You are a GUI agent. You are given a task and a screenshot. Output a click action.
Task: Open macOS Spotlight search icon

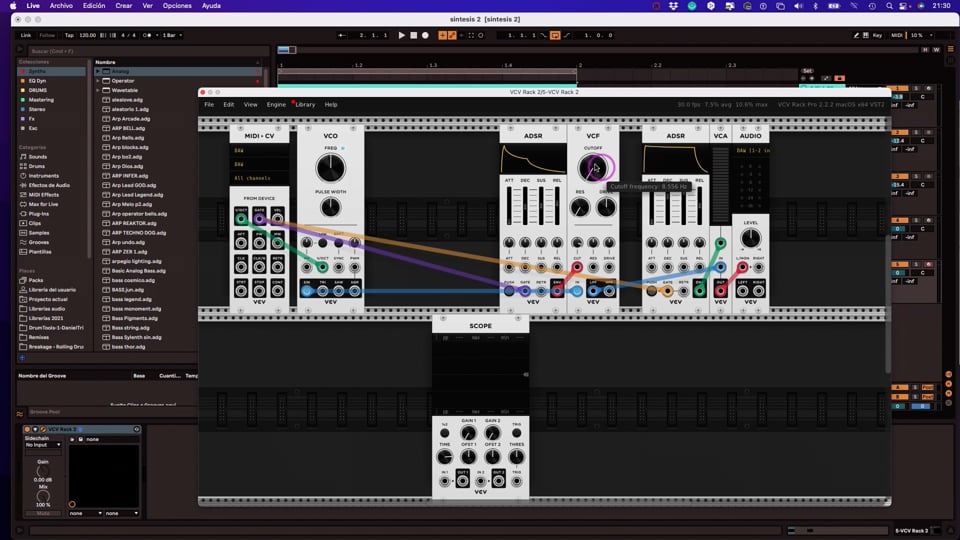889,6
